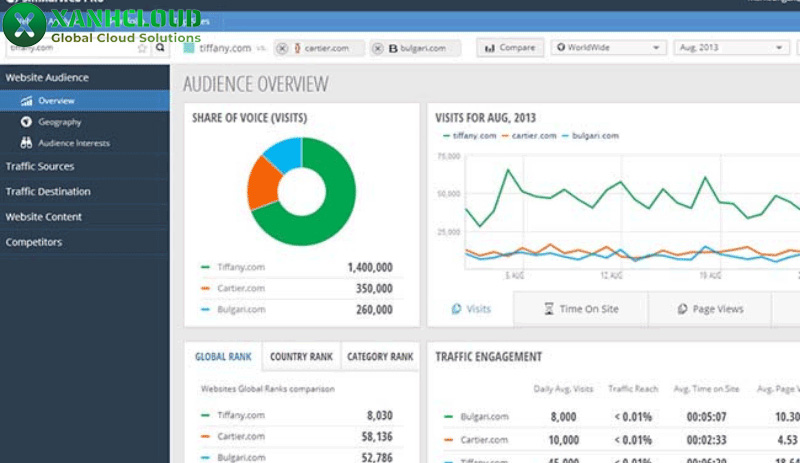
Task: Remove cartier.com from comparison
Action: coord(282,48)
